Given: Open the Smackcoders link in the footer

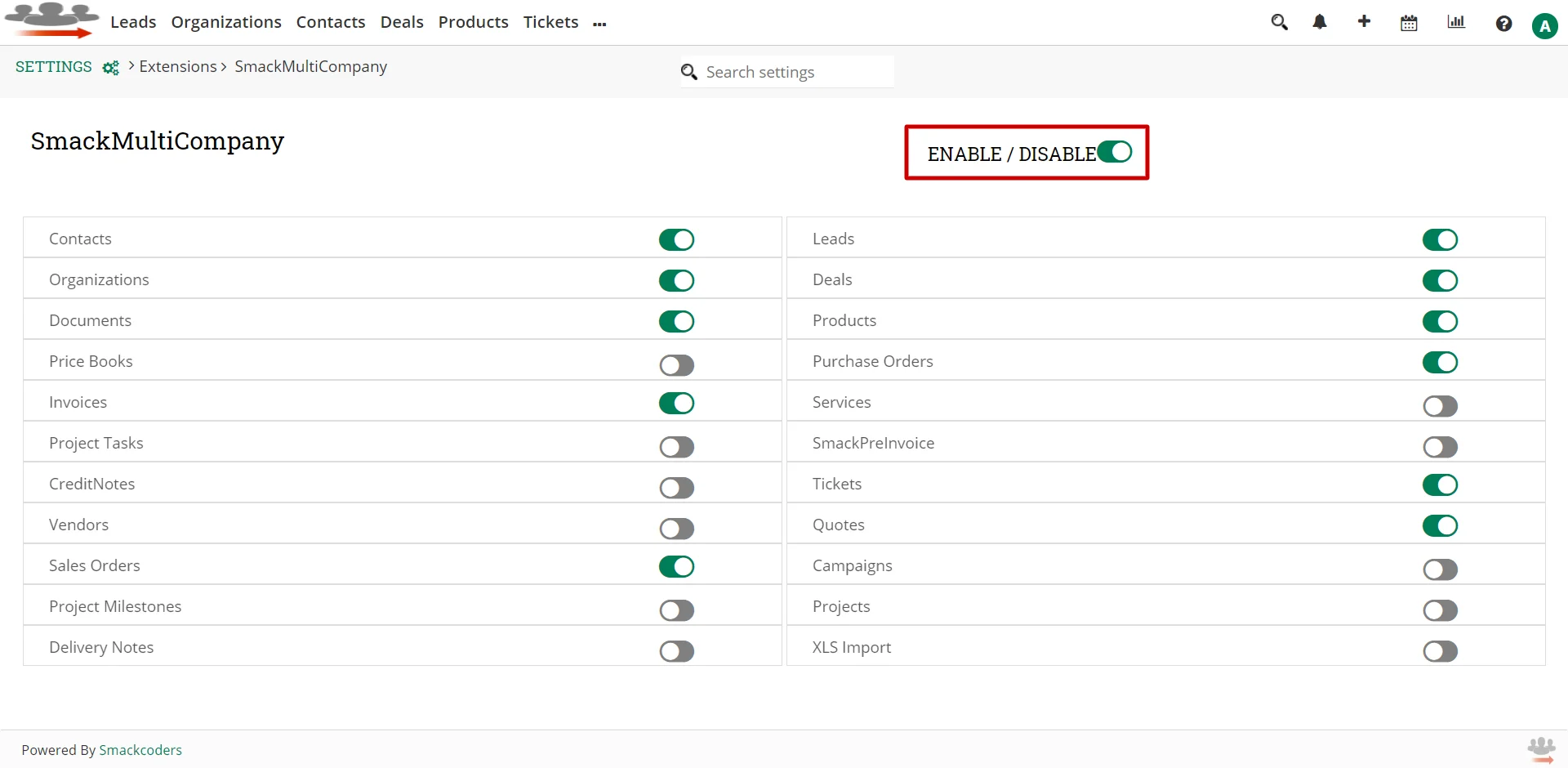Looking at the screenshot, I should click(140, 750).
